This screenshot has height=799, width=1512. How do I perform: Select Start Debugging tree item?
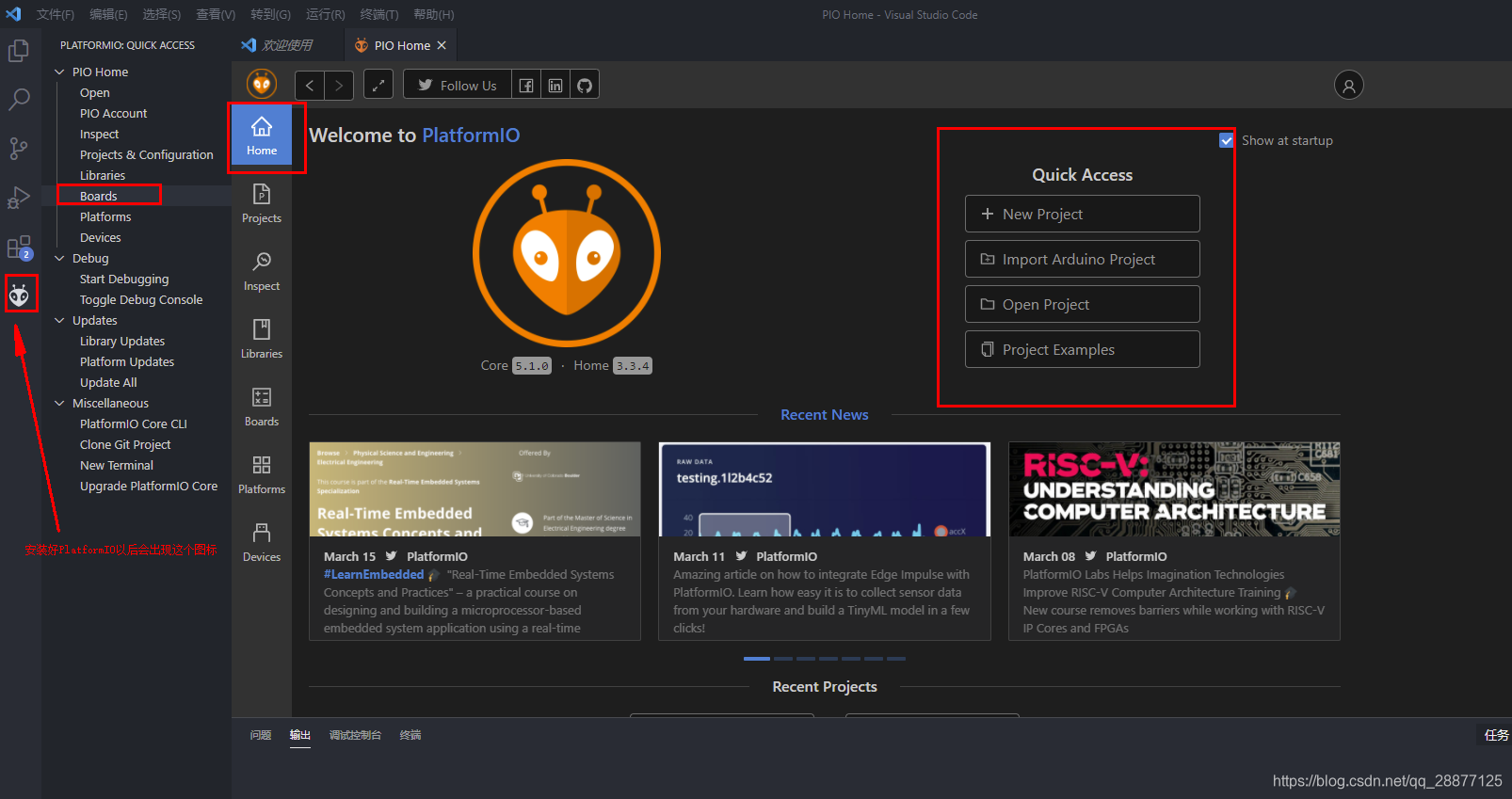pos(124,279)
